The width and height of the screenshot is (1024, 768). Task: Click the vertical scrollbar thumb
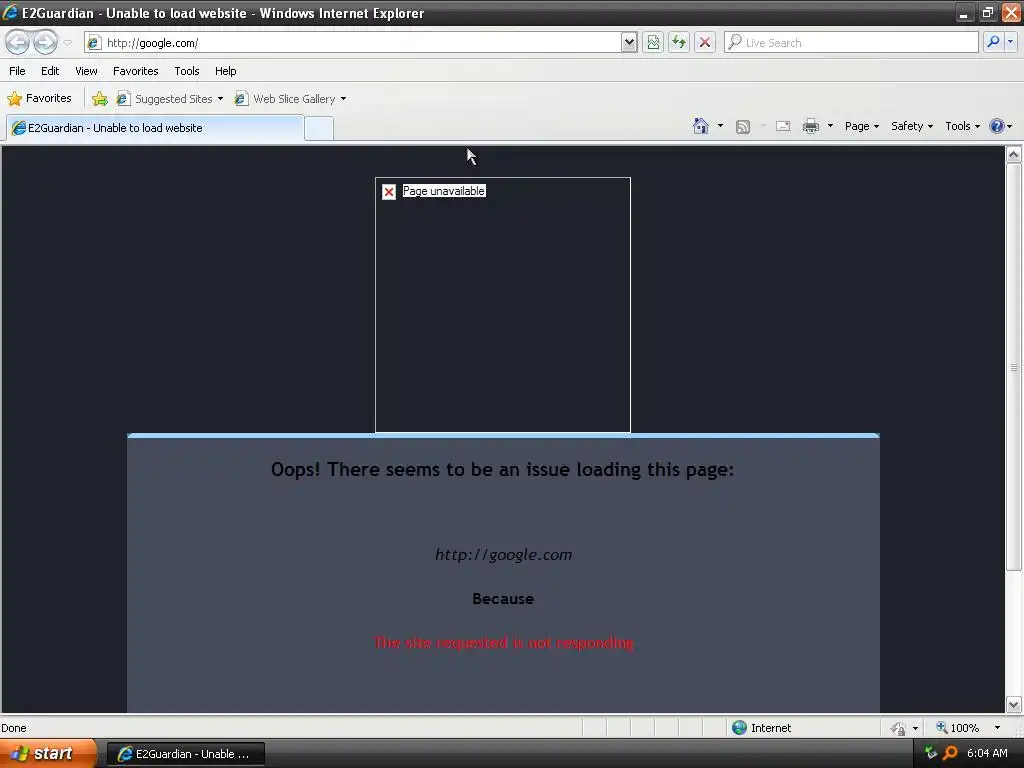pos(1014,367)
